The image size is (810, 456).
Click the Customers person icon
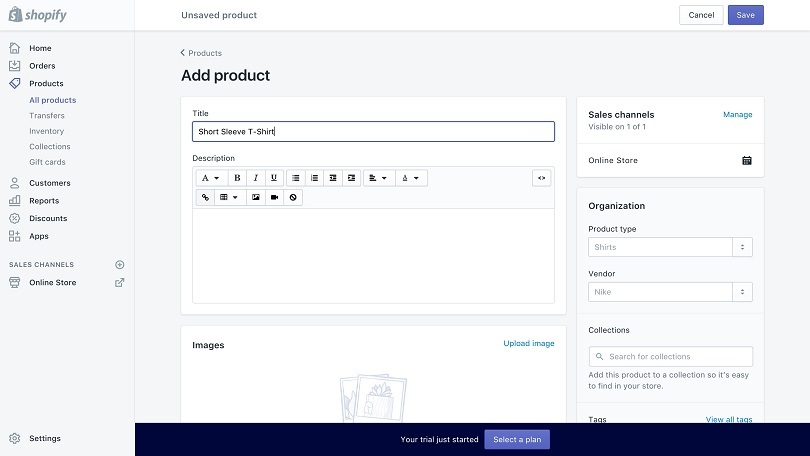[14, 183]
